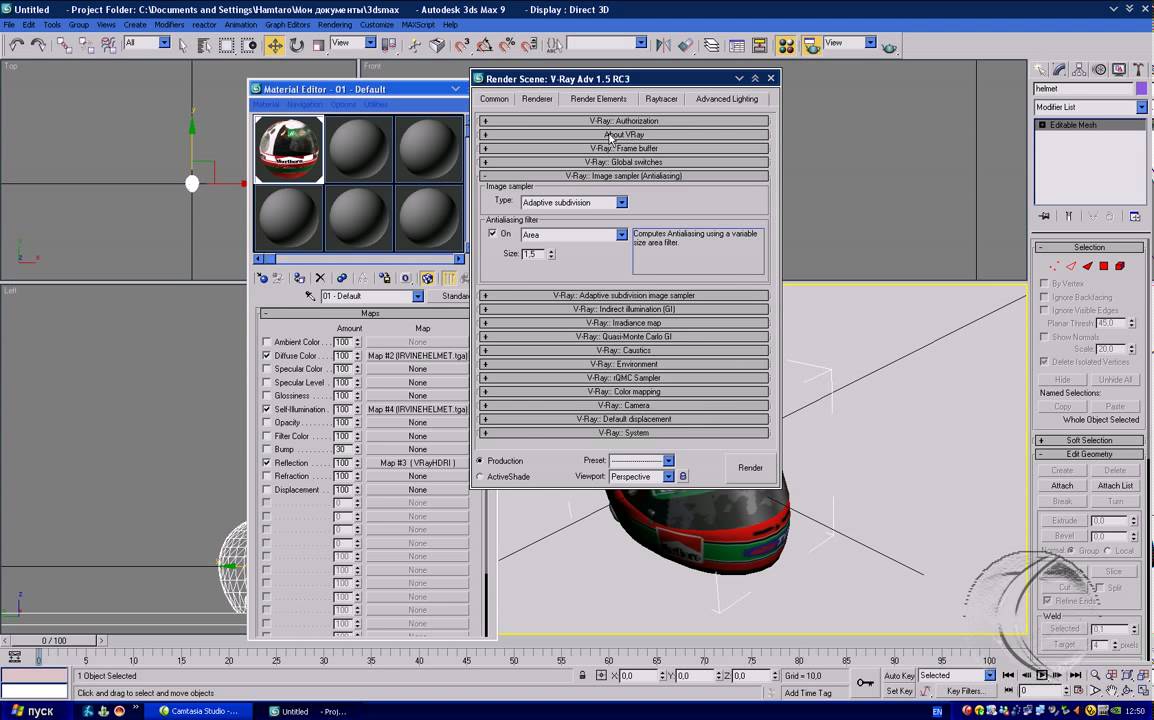Open the Rendering menu
Image resolution: width=1154 pixels, height=720 pixels.
[x=335, y=24]
